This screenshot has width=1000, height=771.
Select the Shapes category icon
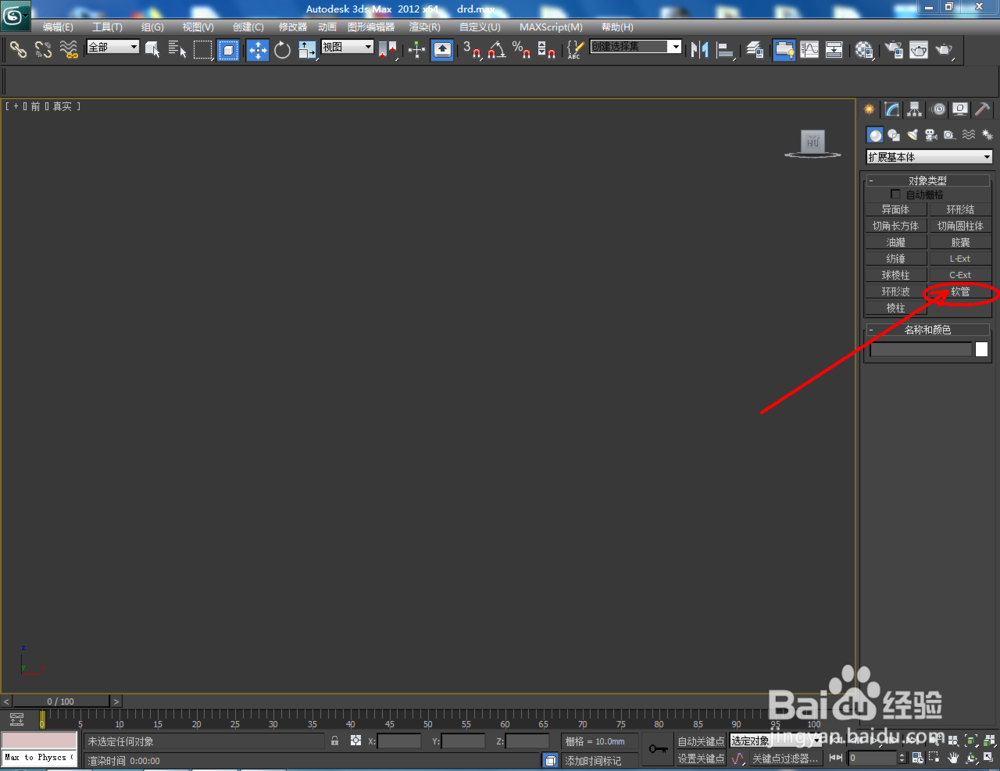coord(893,135)
